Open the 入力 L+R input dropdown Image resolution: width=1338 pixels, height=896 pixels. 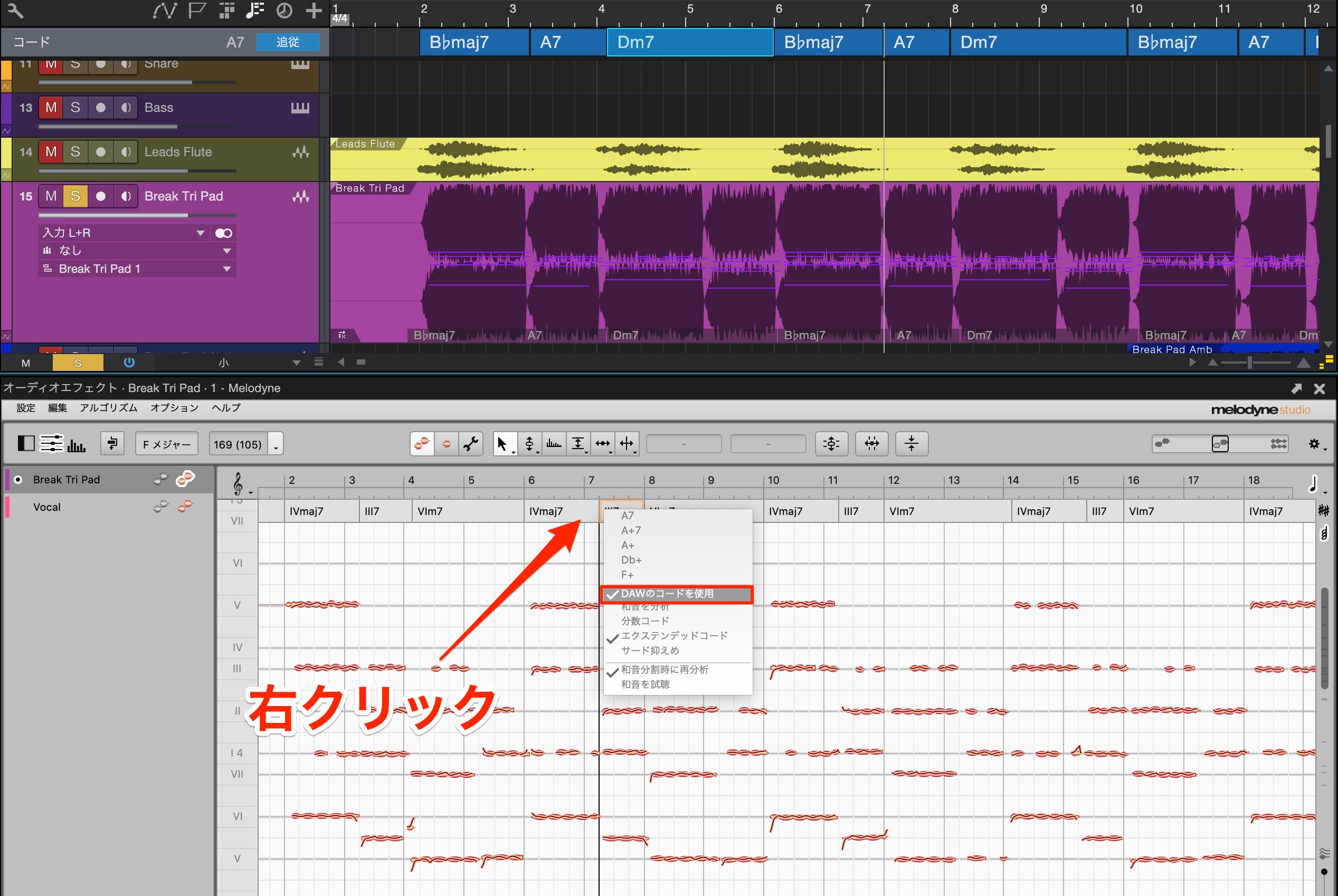tap(124, 233)
